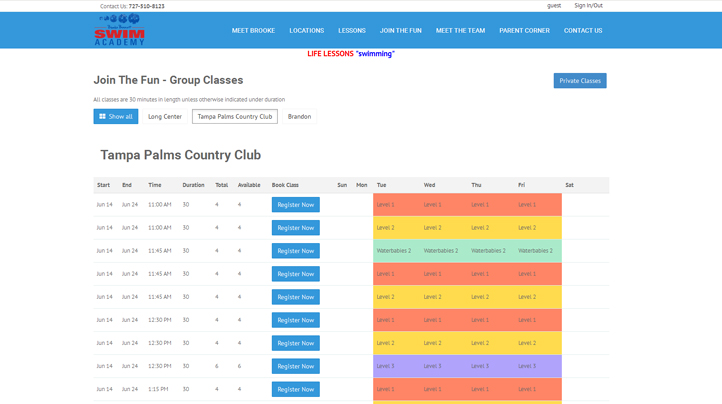
Task: Switch to the Brandon location filter
Action: 299,117
